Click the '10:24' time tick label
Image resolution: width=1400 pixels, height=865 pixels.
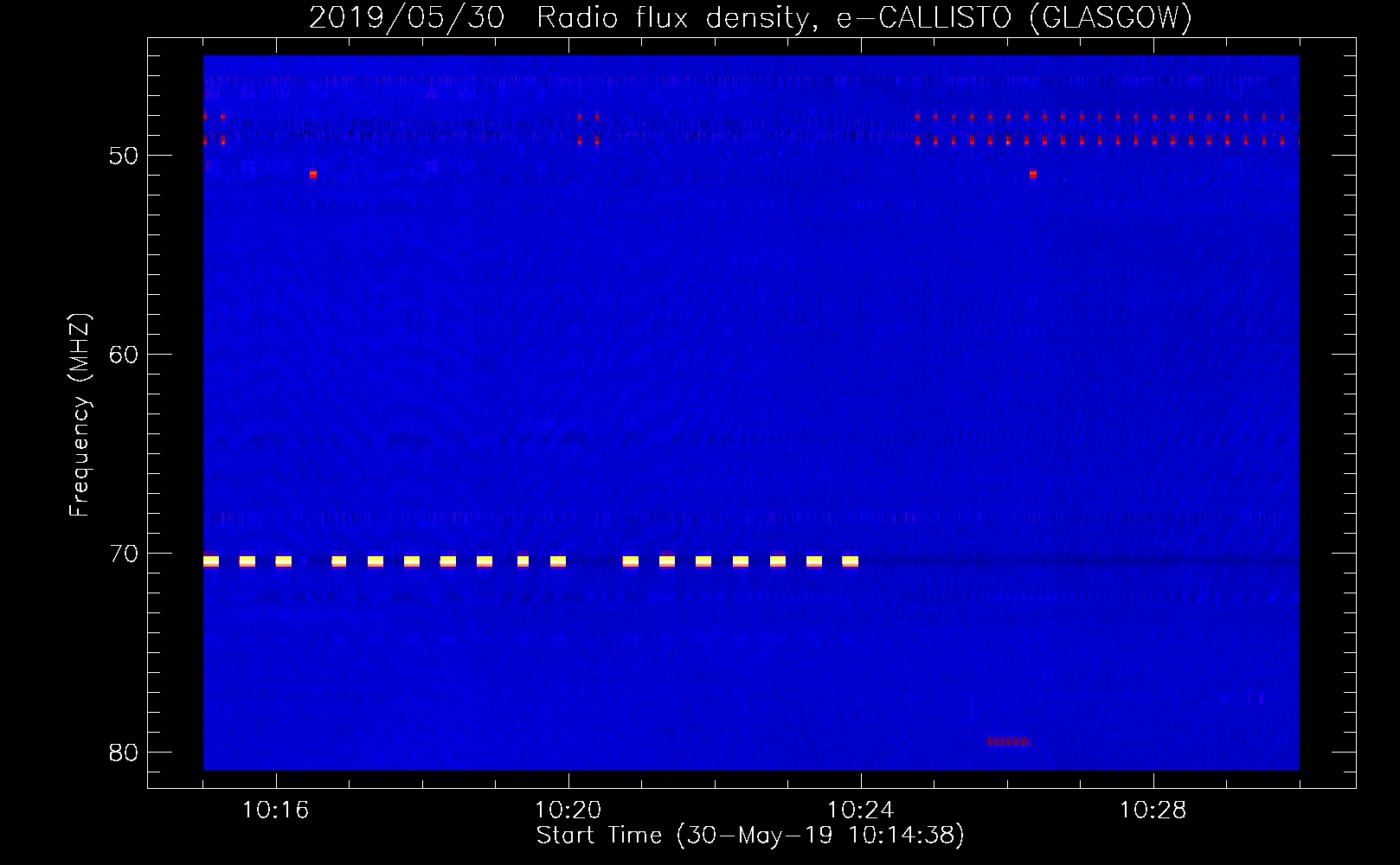coord(860,811)
